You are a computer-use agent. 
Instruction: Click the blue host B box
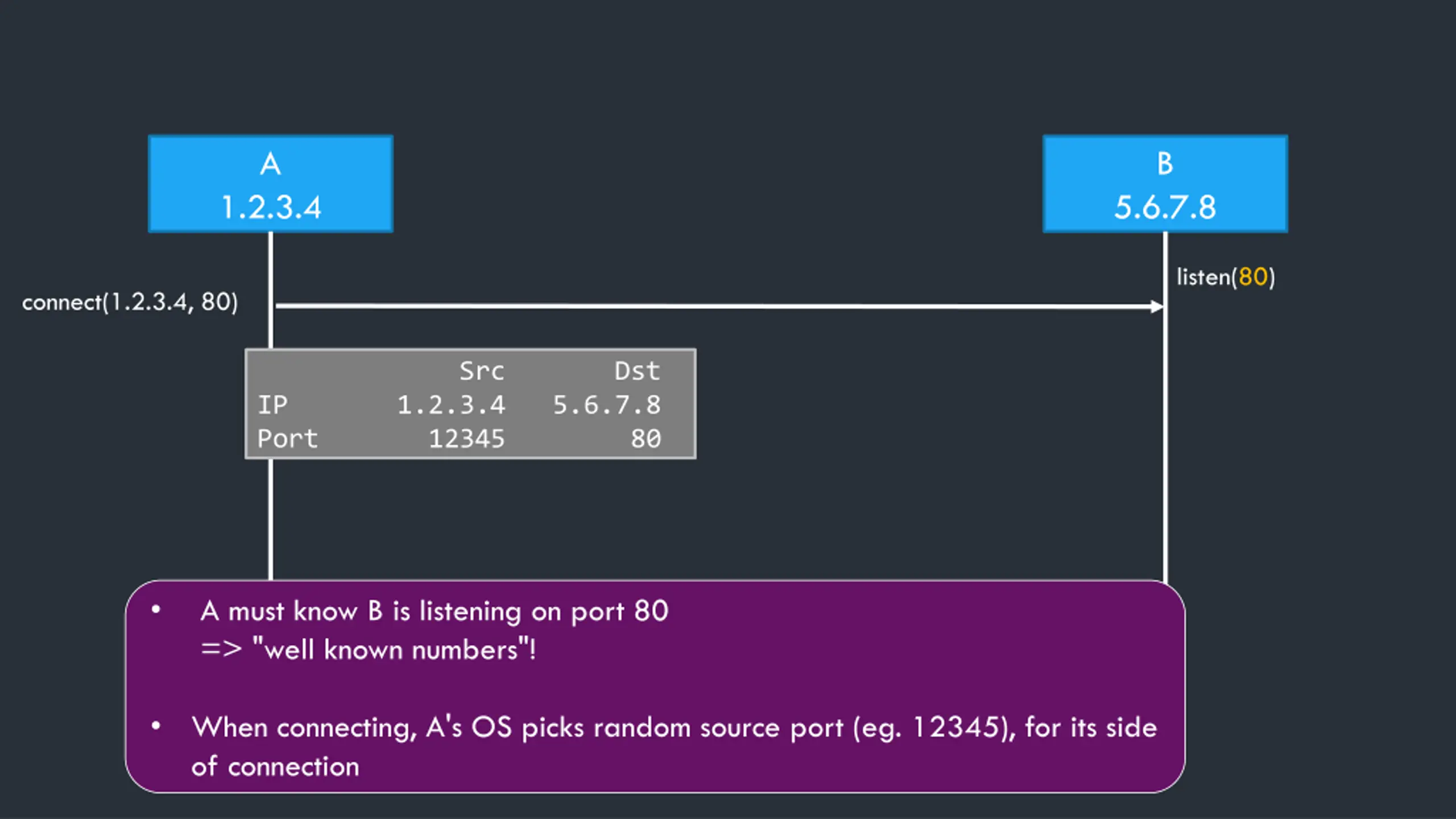point(1165,184)
